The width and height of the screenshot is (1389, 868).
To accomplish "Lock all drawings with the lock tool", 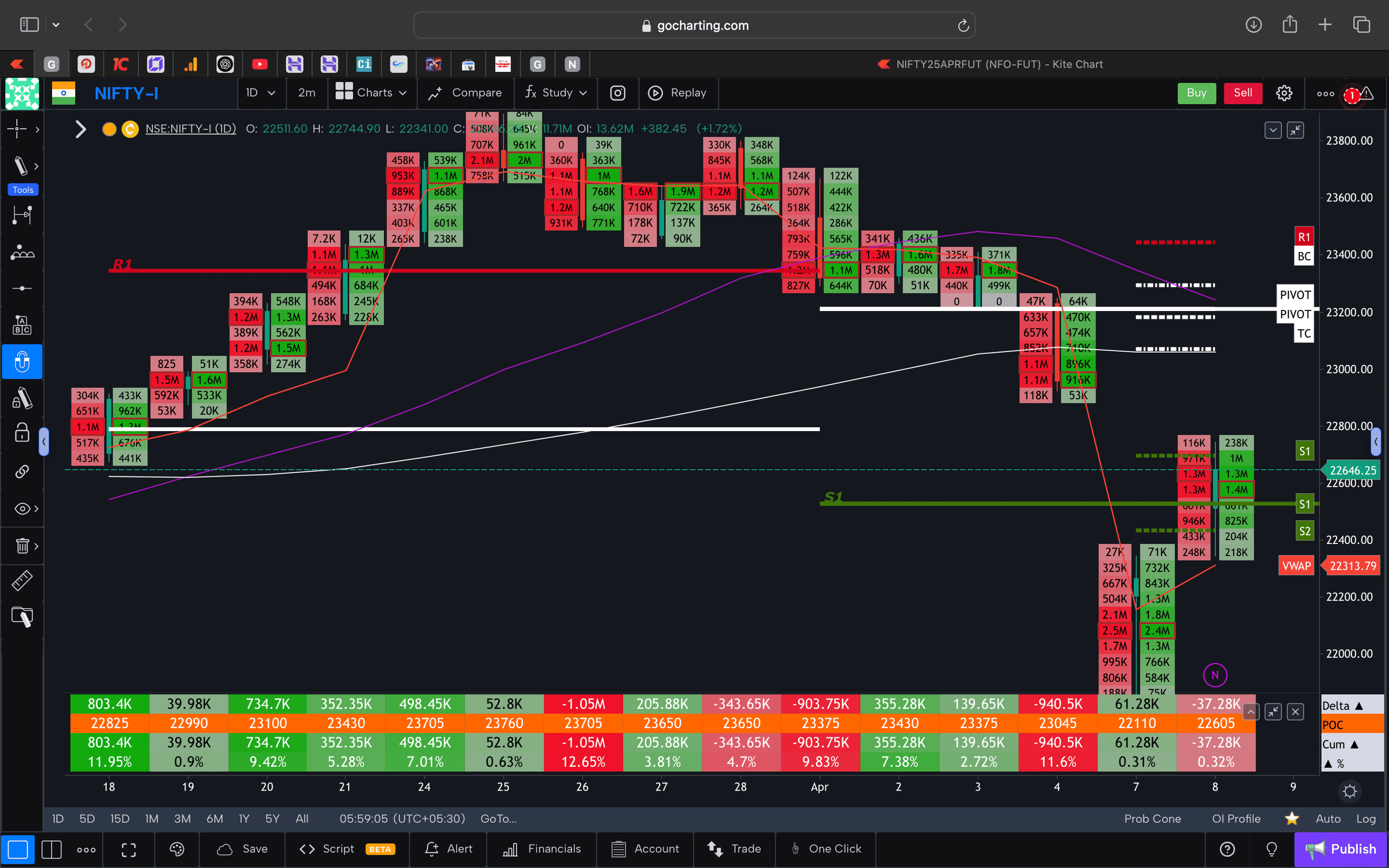I will pyautogui.click(x=22, y=433).
